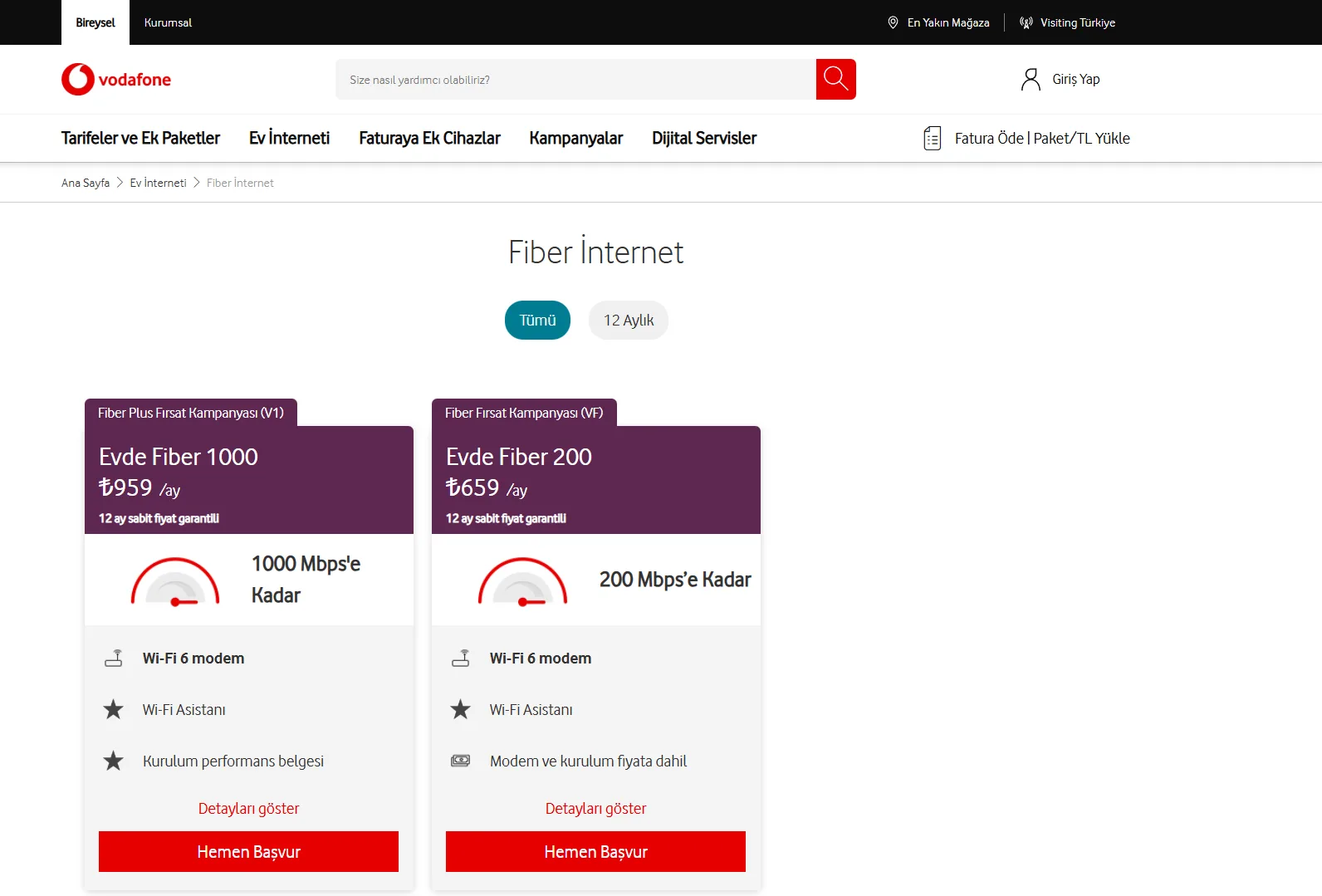Click star icon next to Kurulum performans belgesi
The width and height of the screenshot is (1322, 896).
(x=114, y=761)
